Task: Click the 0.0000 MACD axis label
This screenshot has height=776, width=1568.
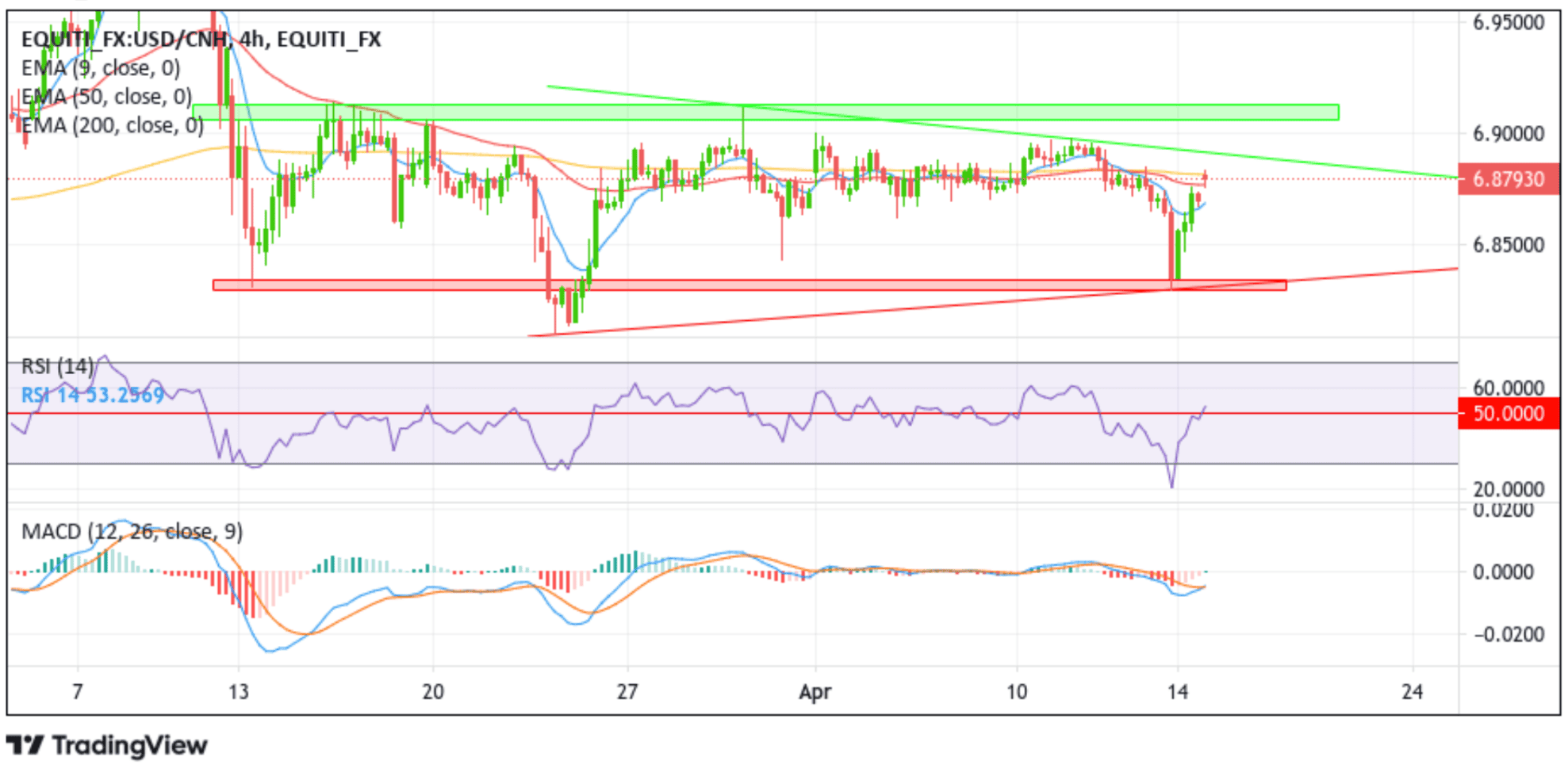Action: click(x=1503, y=572)
